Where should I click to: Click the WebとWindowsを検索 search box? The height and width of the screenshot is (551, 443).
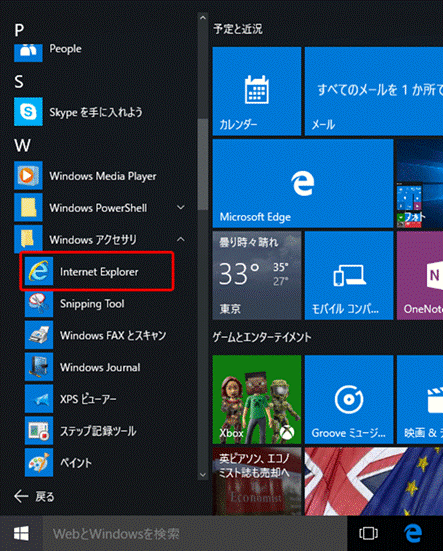(195, 533)
